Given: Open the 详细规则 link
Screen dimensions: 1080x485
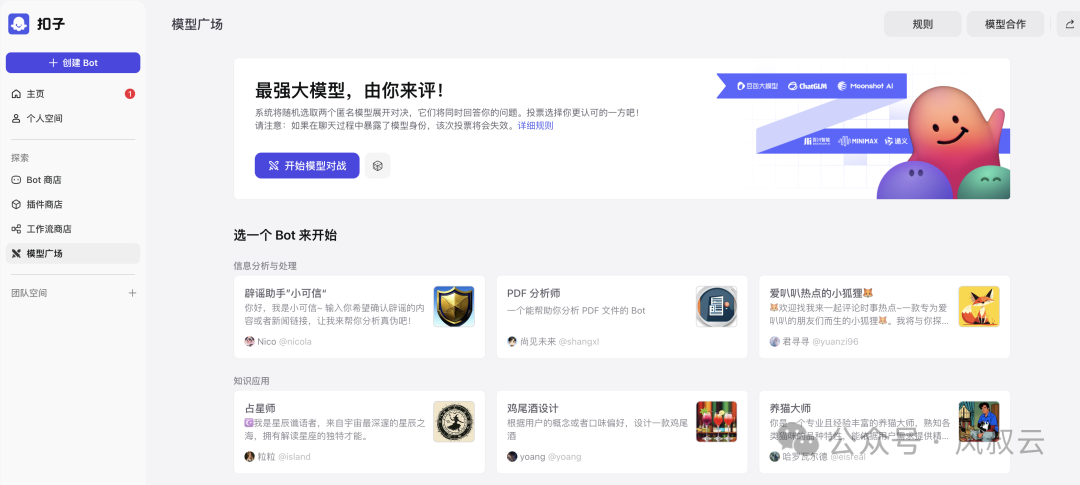Looking at the screenshot, I should pyautogui.click(x=535, y=126).
